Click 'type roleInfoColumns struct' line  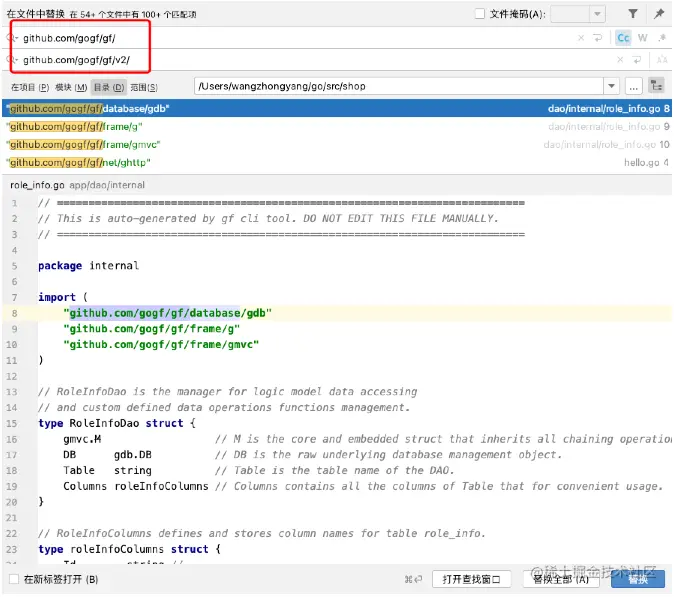coord(129,550)
